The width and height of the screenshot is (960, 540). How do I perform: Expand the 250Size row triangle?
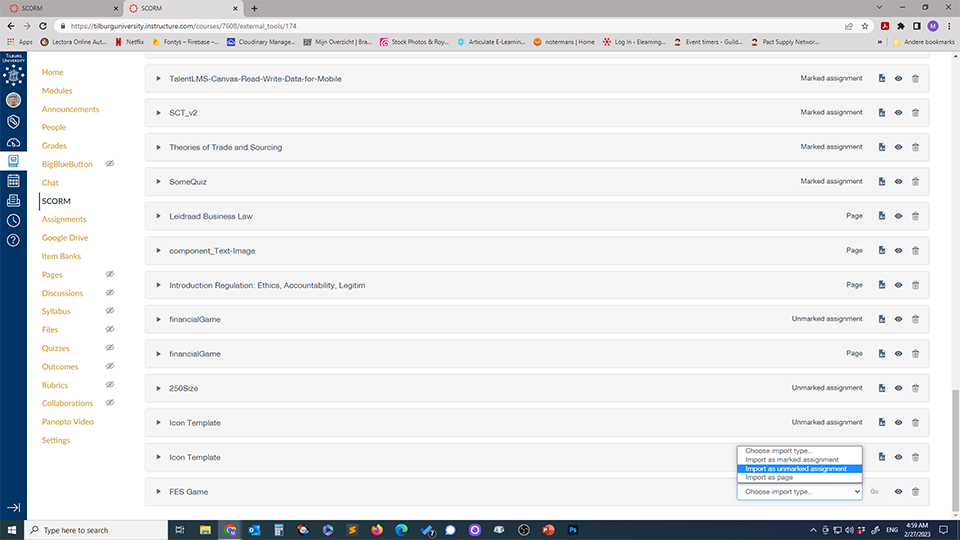158,388
